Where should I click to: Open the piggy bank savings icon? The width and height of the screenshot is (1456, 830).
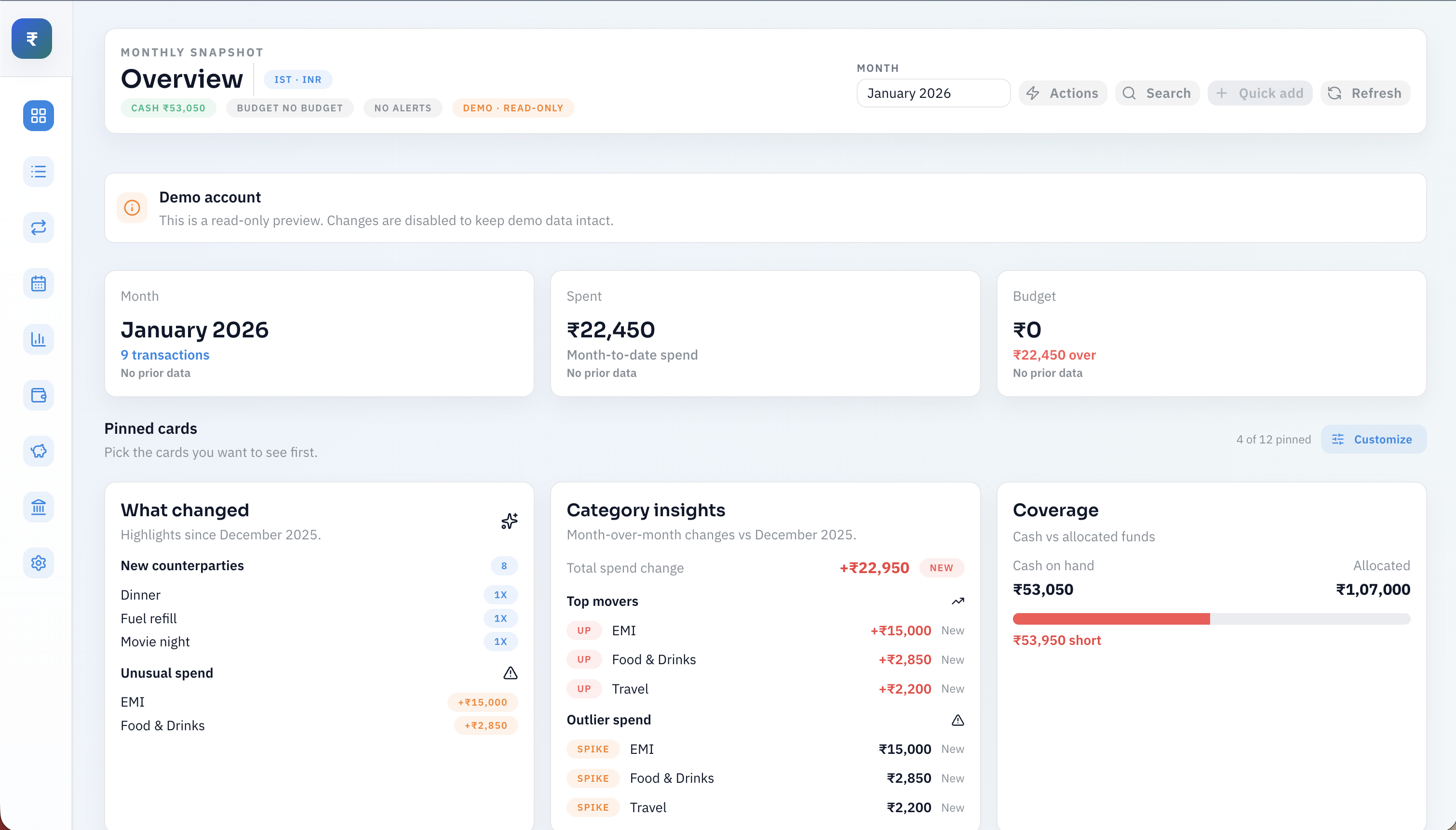click(38, 451)
